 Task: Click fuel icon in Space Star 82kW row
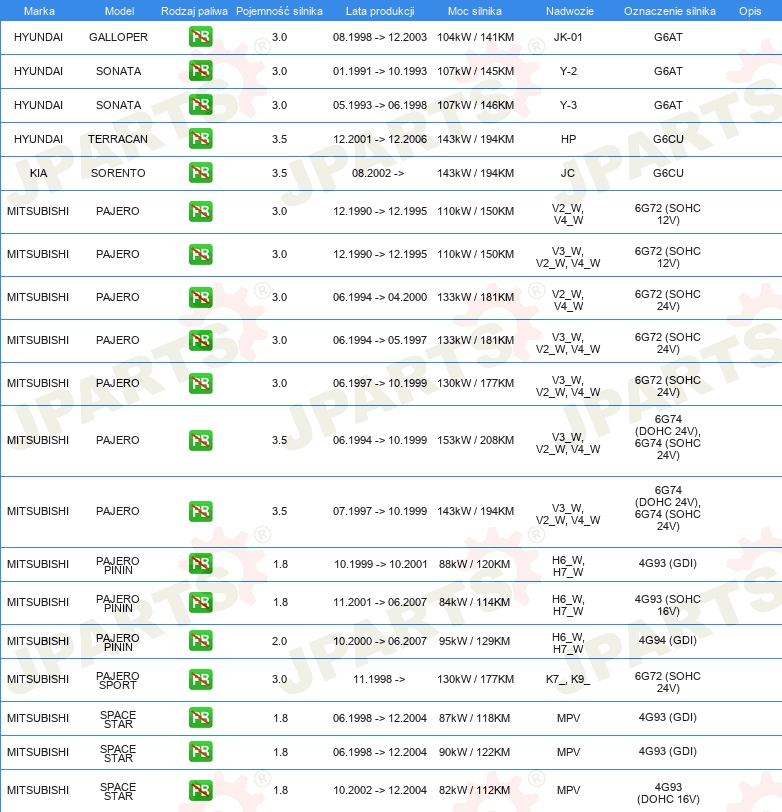(200, 790)
